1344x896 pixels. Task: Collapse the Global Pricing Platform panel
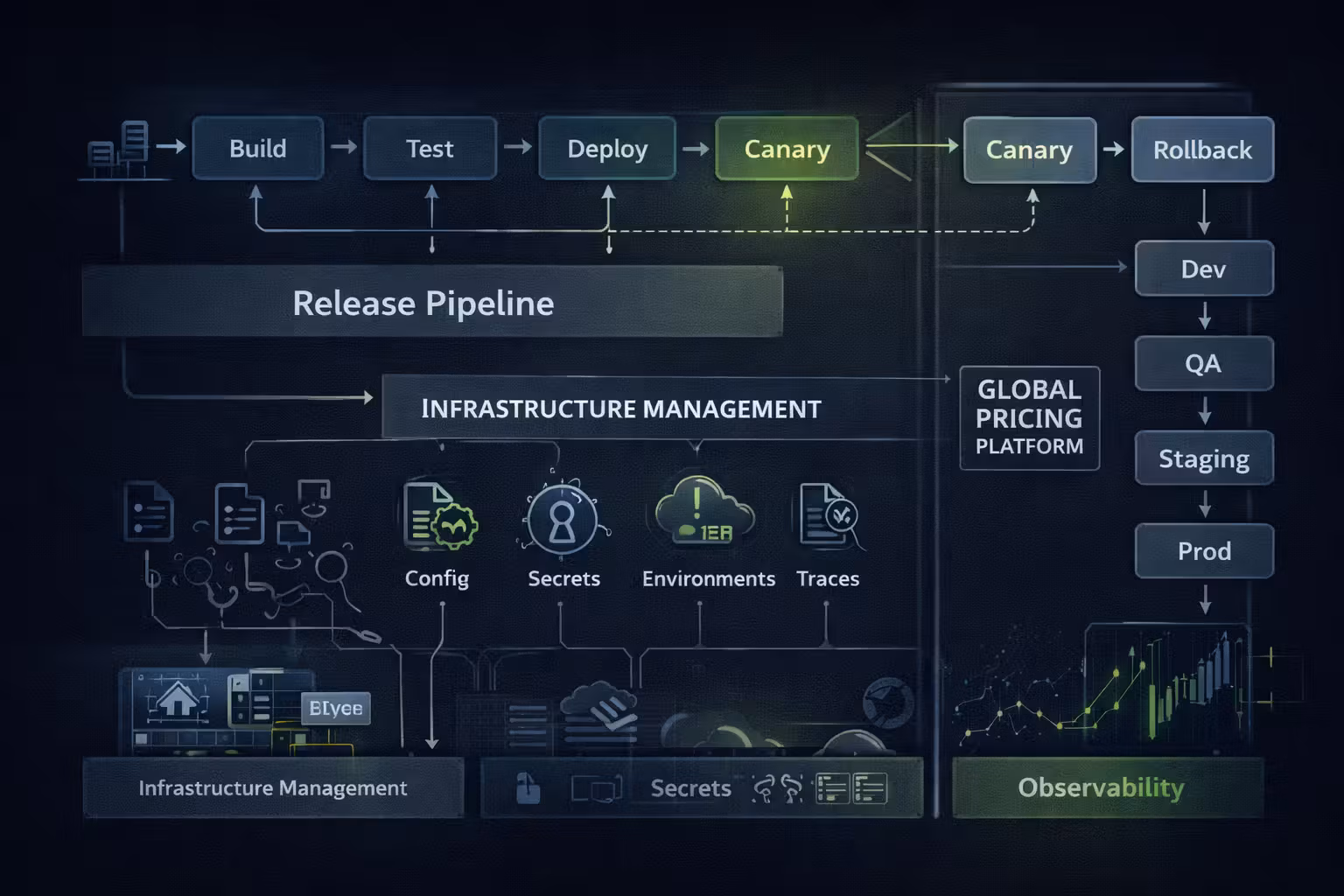click(x=1029, y=418)
